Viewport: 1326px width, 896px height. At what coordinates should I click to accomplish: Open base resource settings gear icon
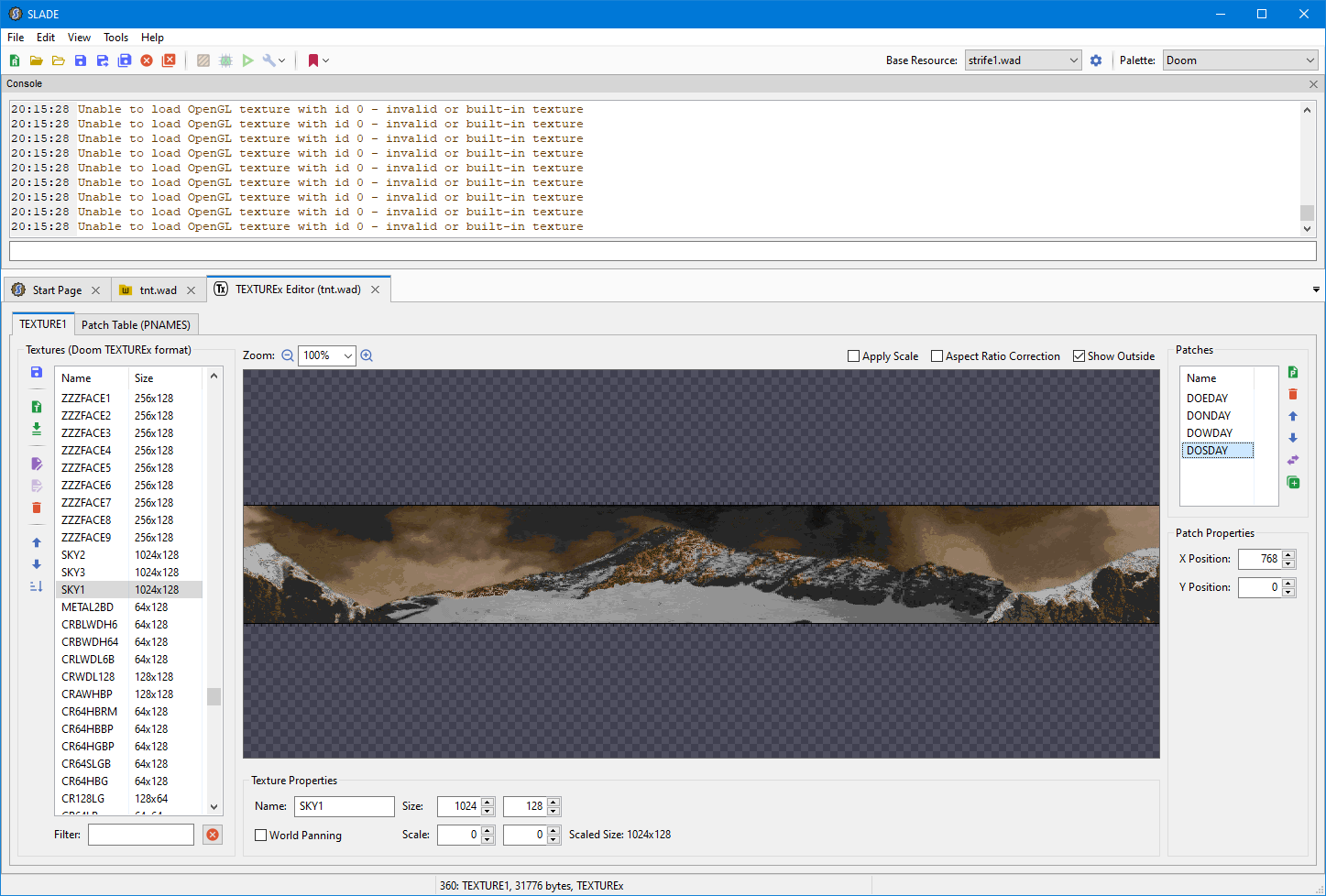(1096, 60)
